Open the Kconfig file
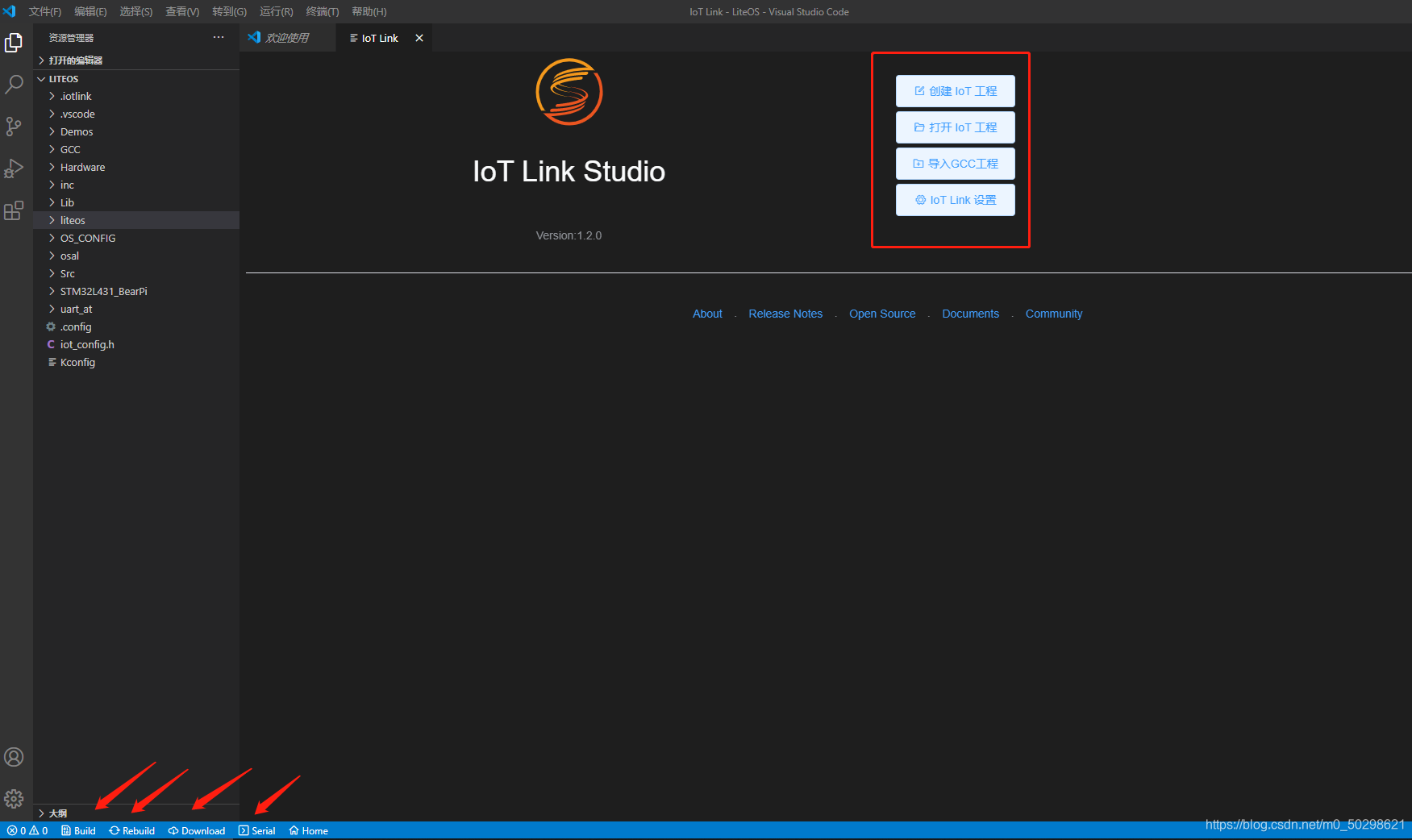This screenshot has height=840, width=1412. coord(136,363)
